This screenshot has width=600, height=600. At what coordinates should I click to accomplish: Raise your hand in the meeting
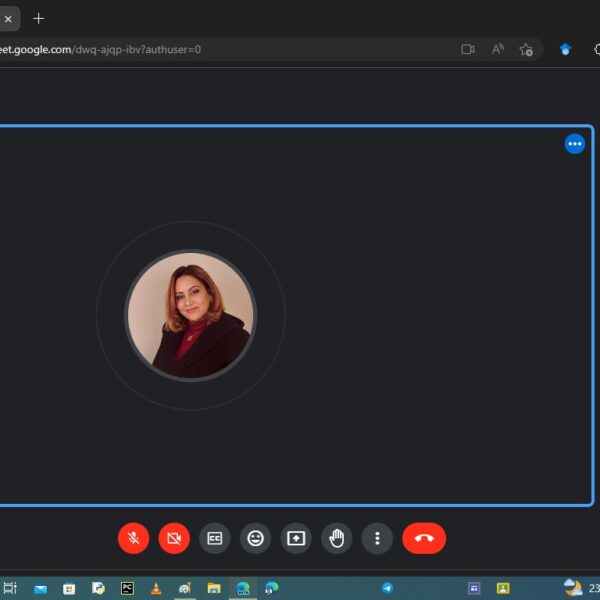click(x=336, y=538)
